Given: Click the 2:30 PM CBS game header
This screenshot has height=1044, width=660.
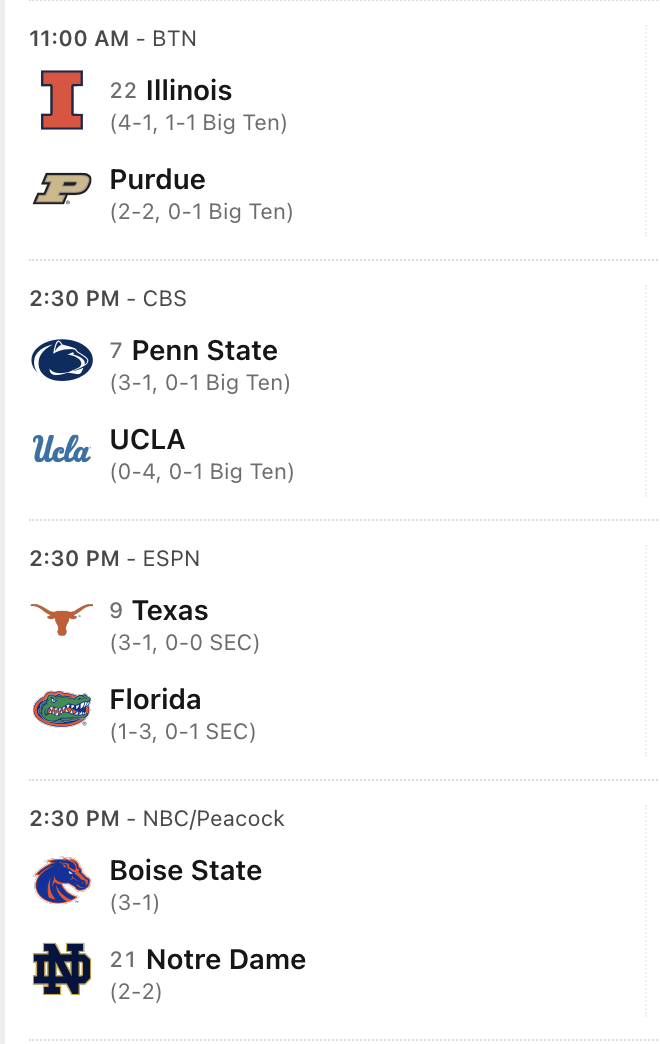Looking at the screenshot, I should click(x=108, y=299).
